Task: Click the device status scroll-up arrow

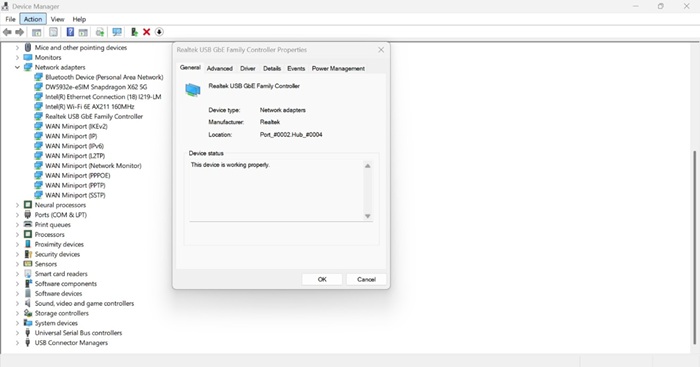Action: [x=367, y=166]
